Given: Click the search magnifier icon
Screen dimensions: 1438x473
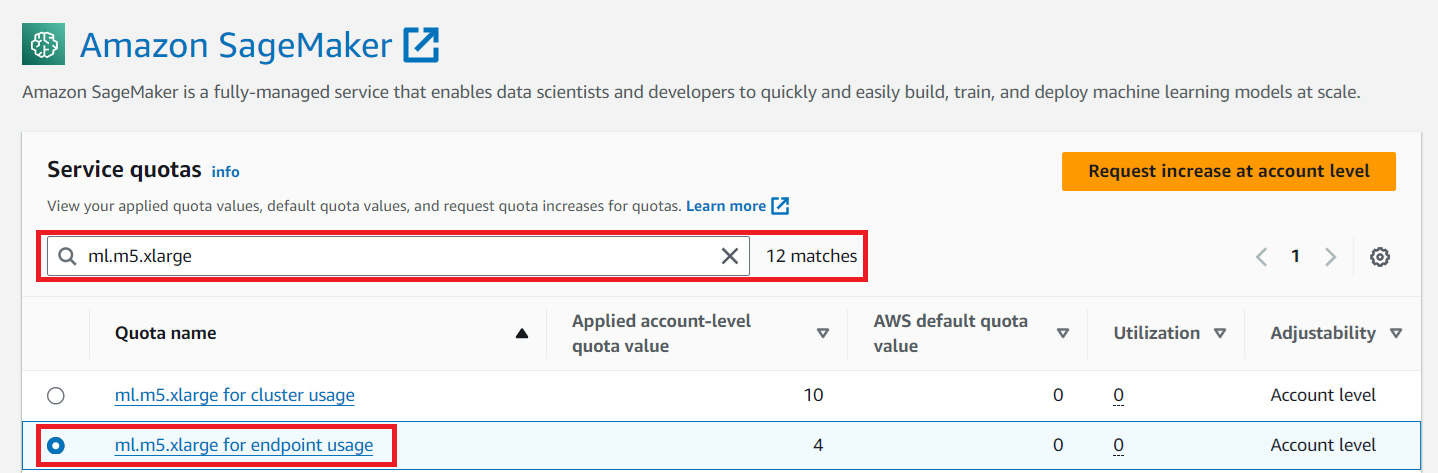Looking at the screenshot, I should pos(67,256).
